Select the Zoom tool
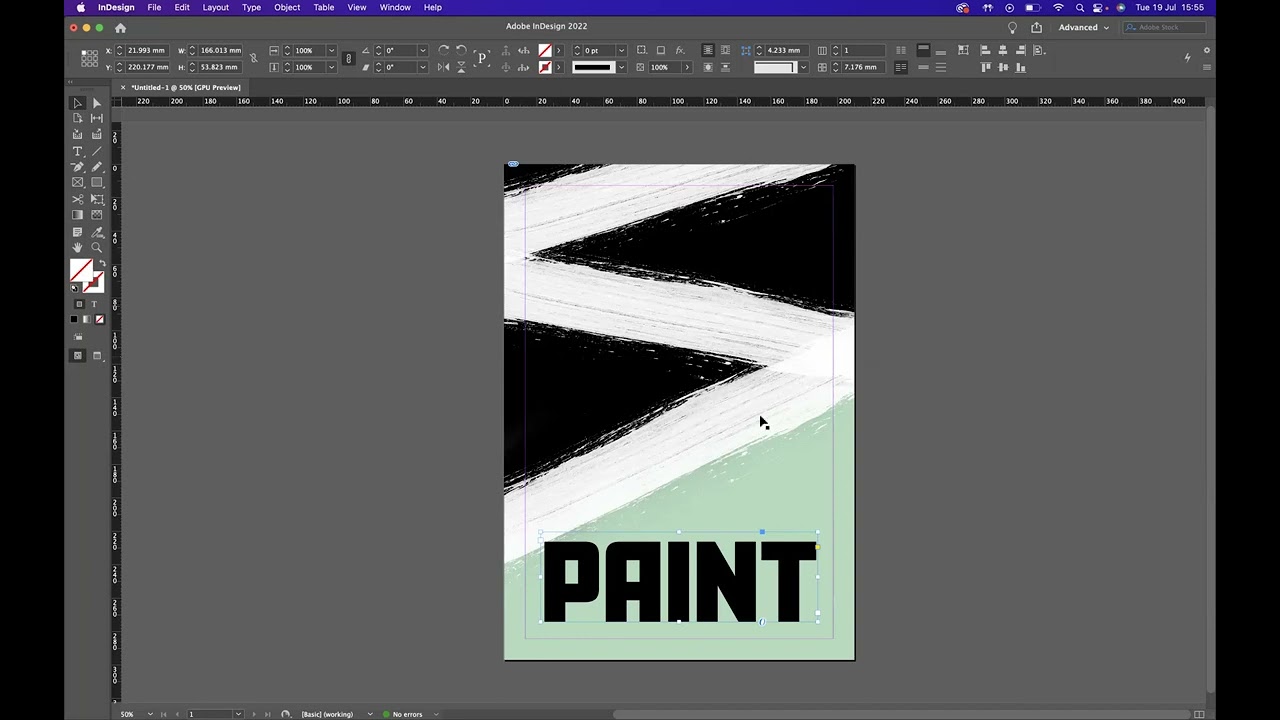The width and height of the screenshot is (1280, 720). point(97,248)
